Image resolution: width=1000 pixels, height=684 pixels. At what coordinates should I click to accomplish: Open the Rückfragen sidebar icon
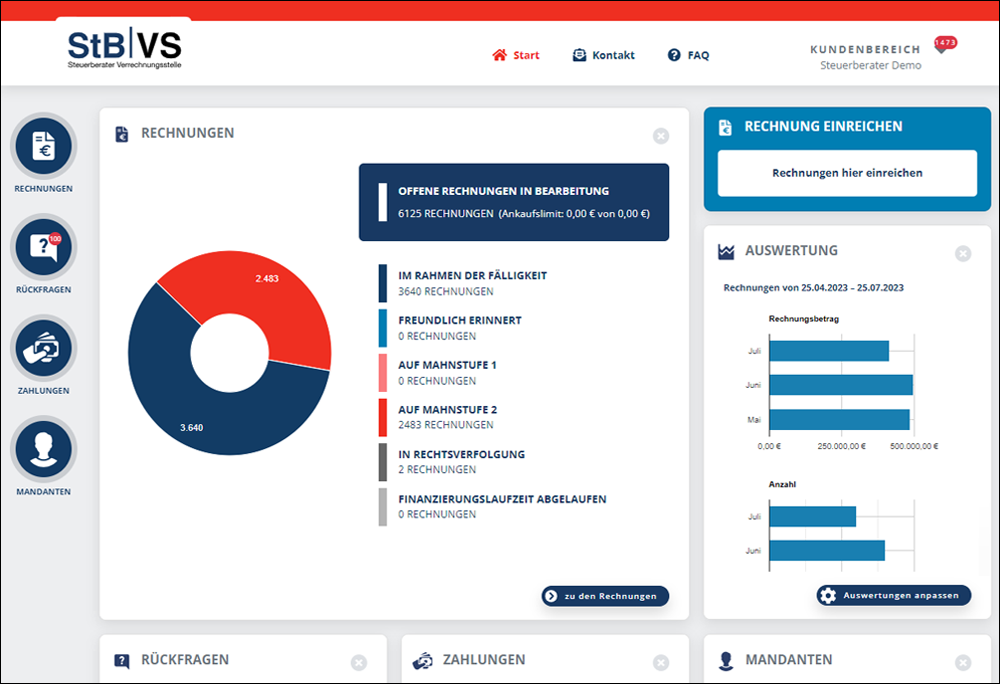pyautogui.click(x=43, y=248)
